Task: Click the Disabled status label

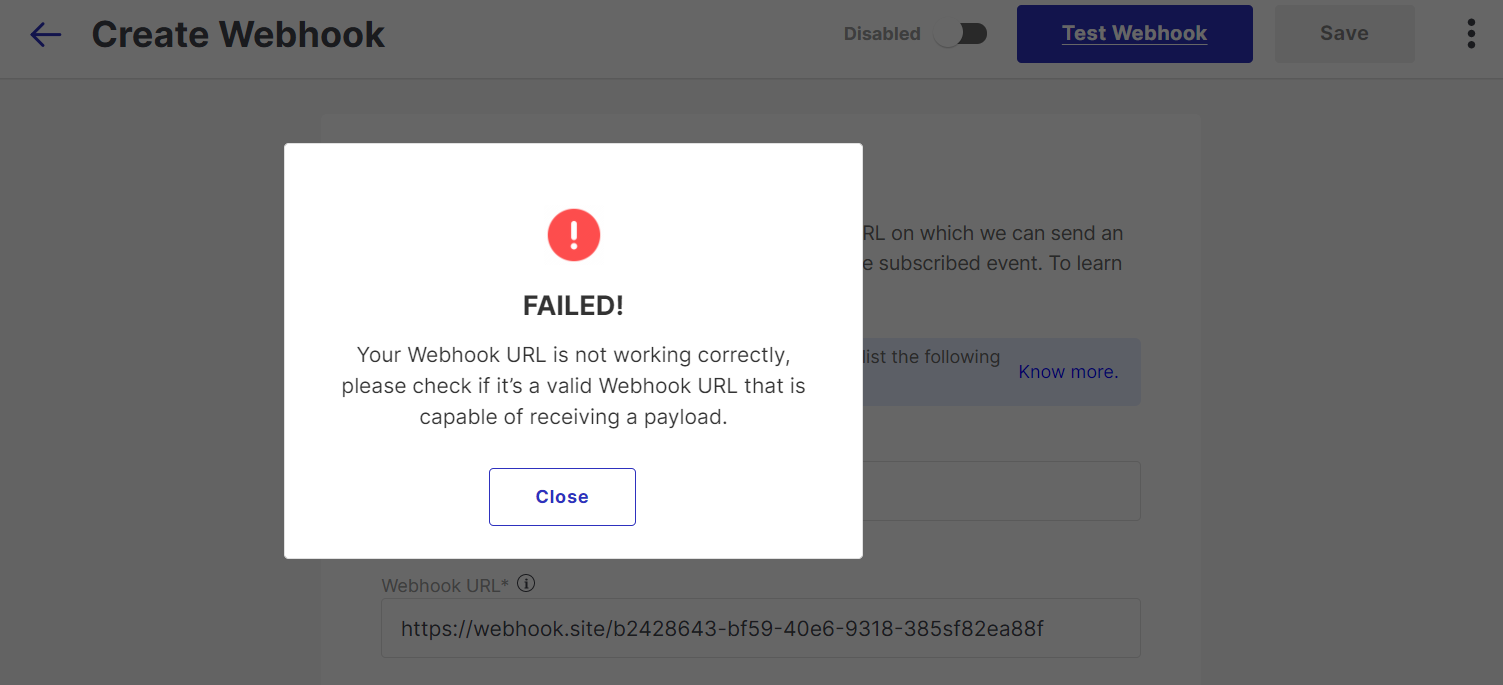Action: pos(882,34)
